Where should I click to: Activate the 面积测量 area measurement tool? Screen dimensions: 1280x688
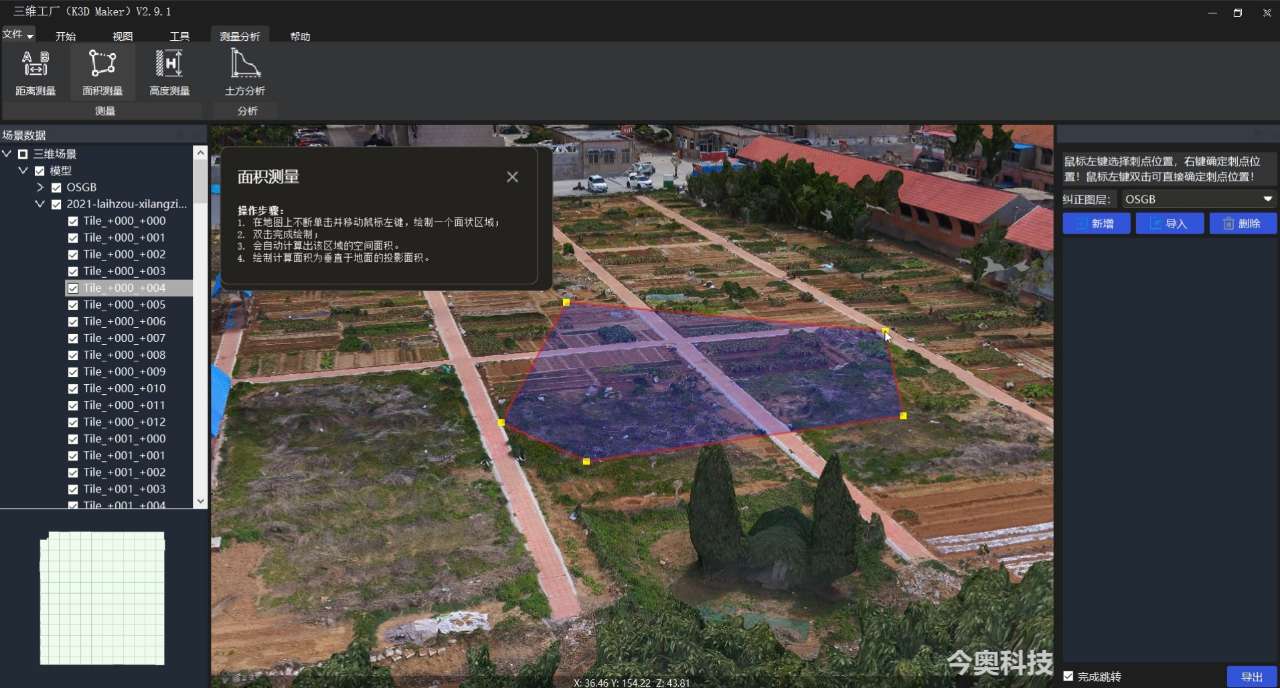pyautogui.click(x=102, y=70)
